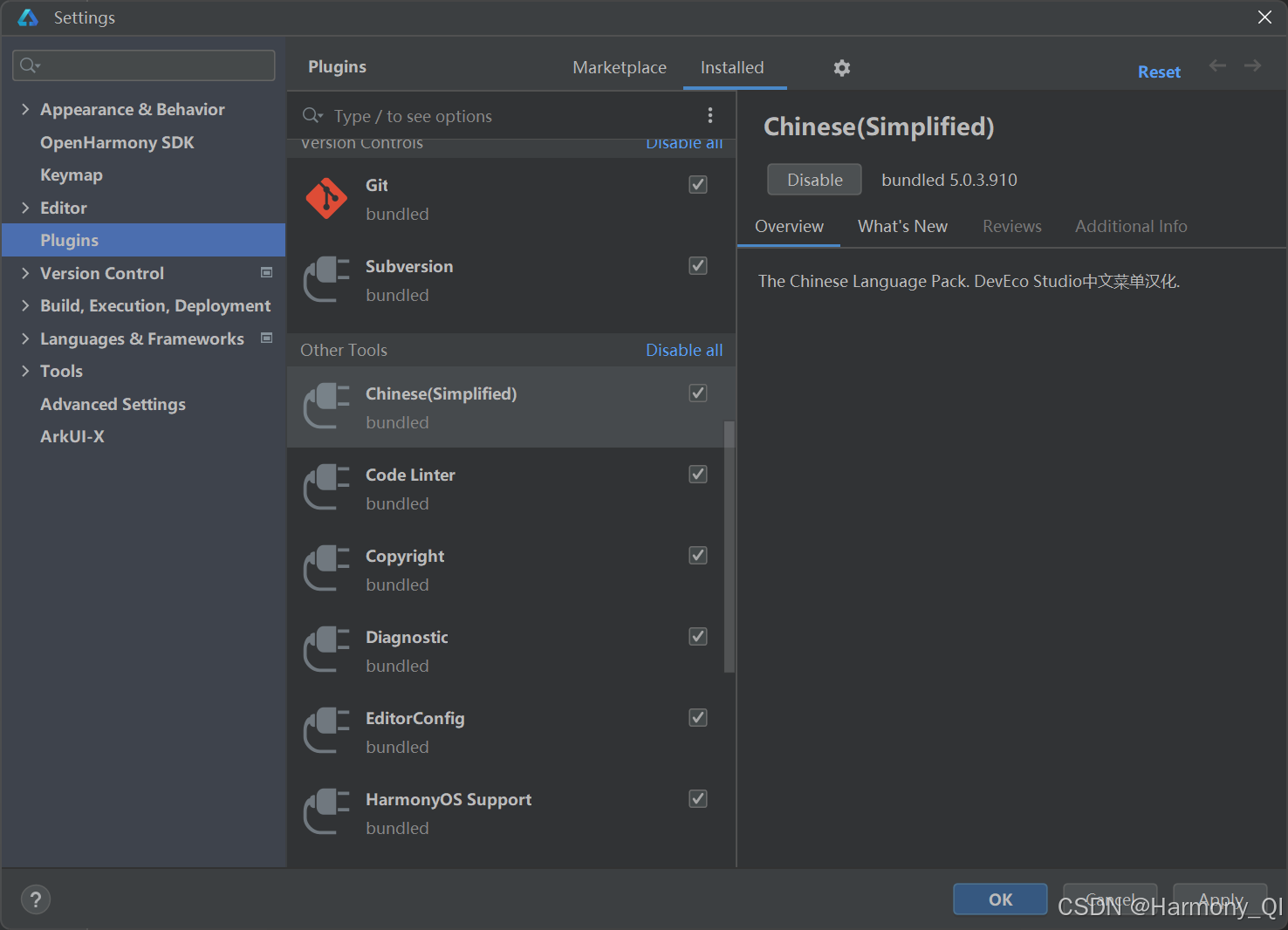Click Disable all for Version Controls
This screenshot has width=1288, height=930.
point(684,144)
